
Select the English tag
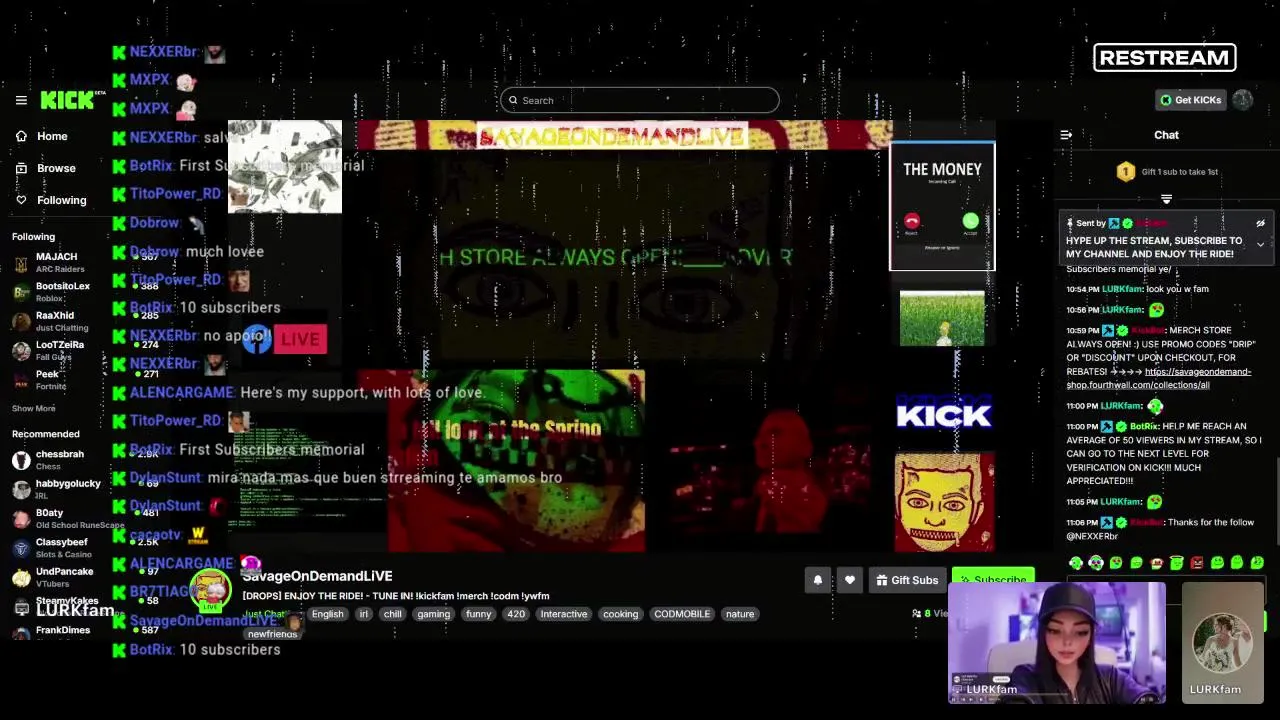tap(327, 614)
